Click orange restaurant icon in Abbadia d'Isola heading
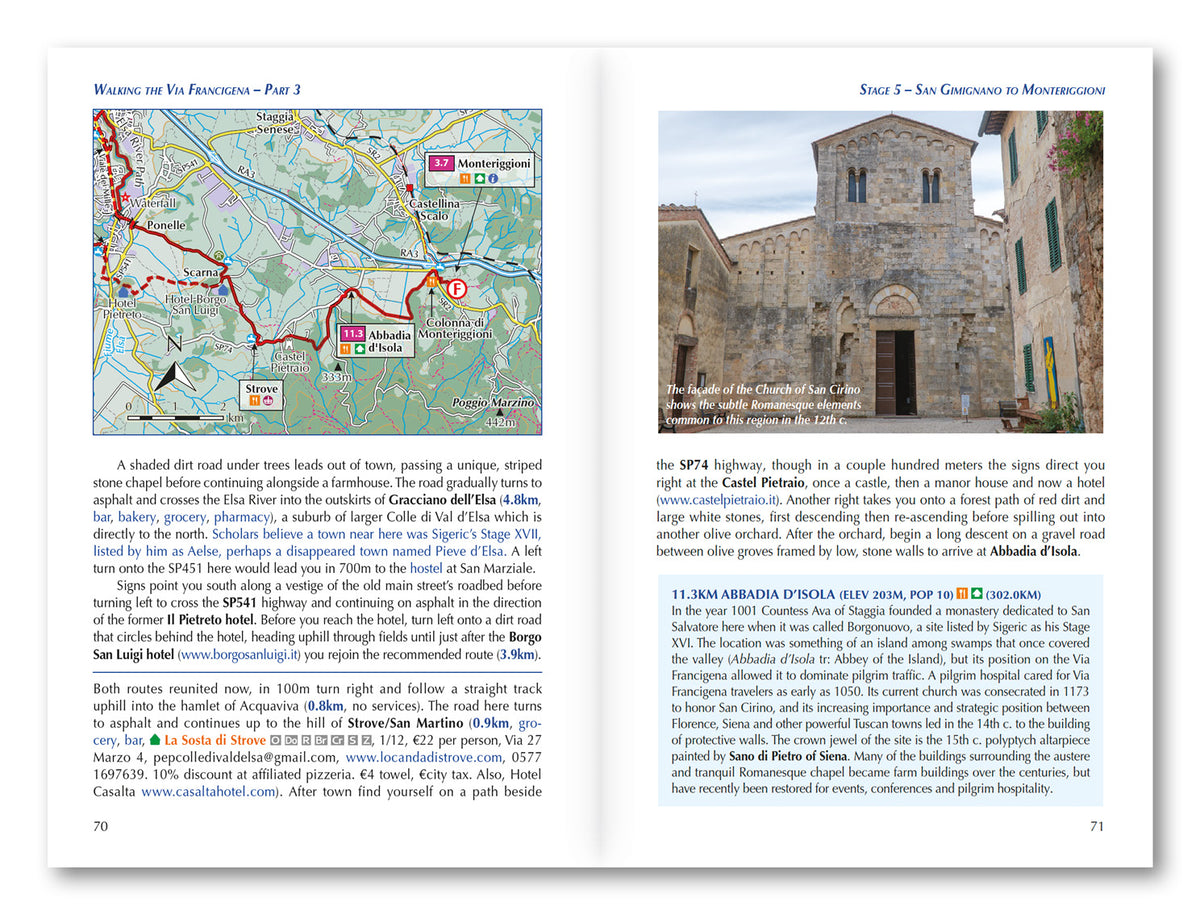The width and height of the screenshot is (1200, 915). coord(962,593)
